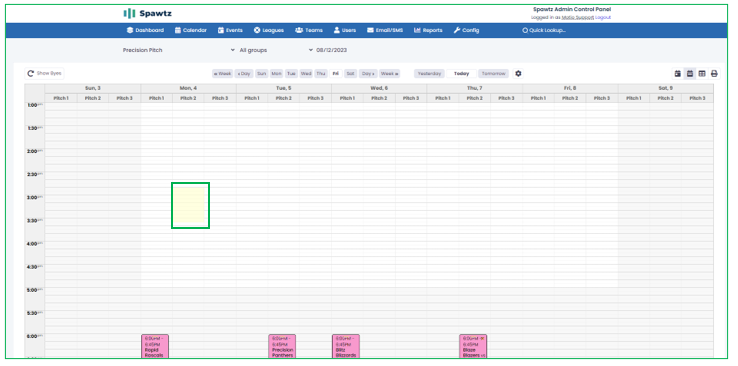Click the highlighted 3:00 slot on Monday Pitch 2
This screenshot has width=738, height=366.
(x=190, y=205)
